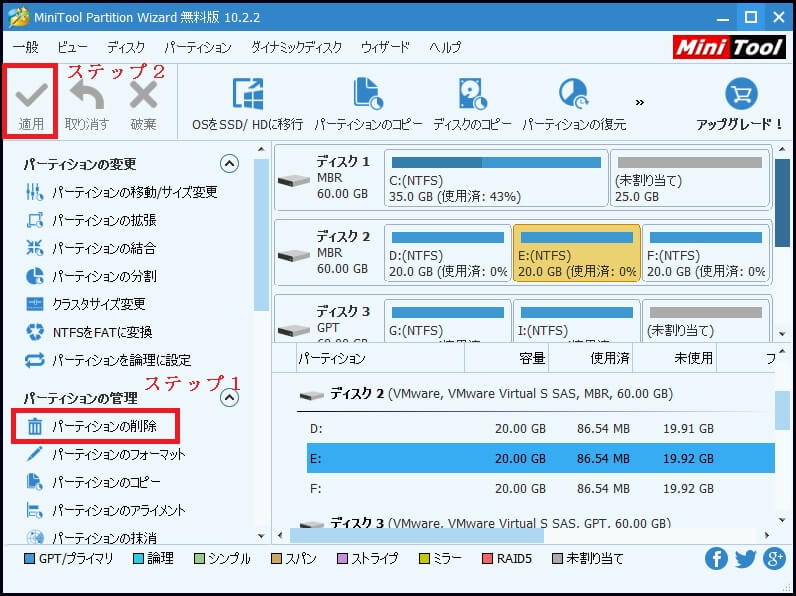Collapse the パーティションの管理 section
This screenshot has width=796, height=596.
click(230, 398)
